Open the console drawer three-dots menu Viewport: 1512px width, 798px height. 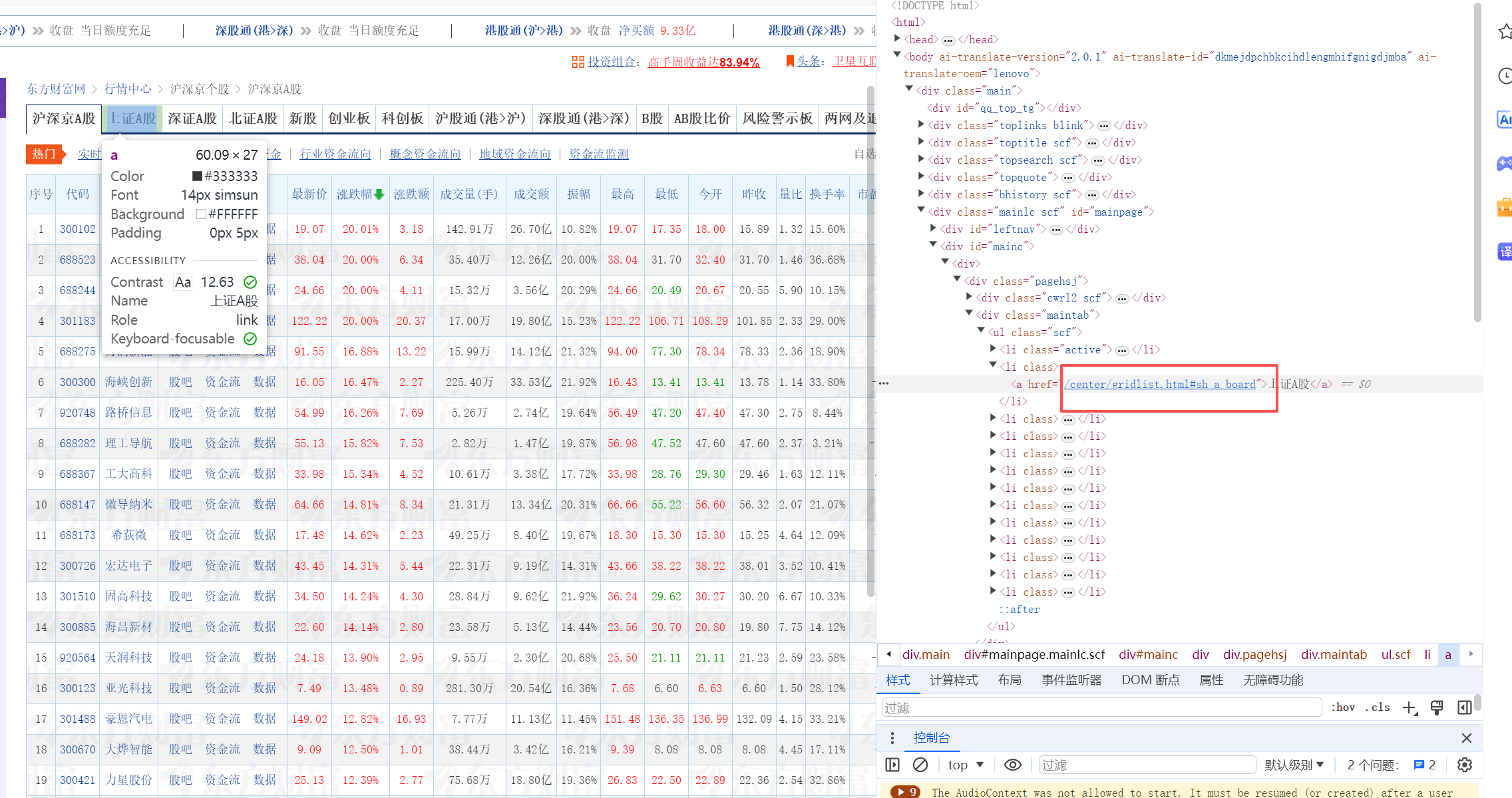coord(892,737)
